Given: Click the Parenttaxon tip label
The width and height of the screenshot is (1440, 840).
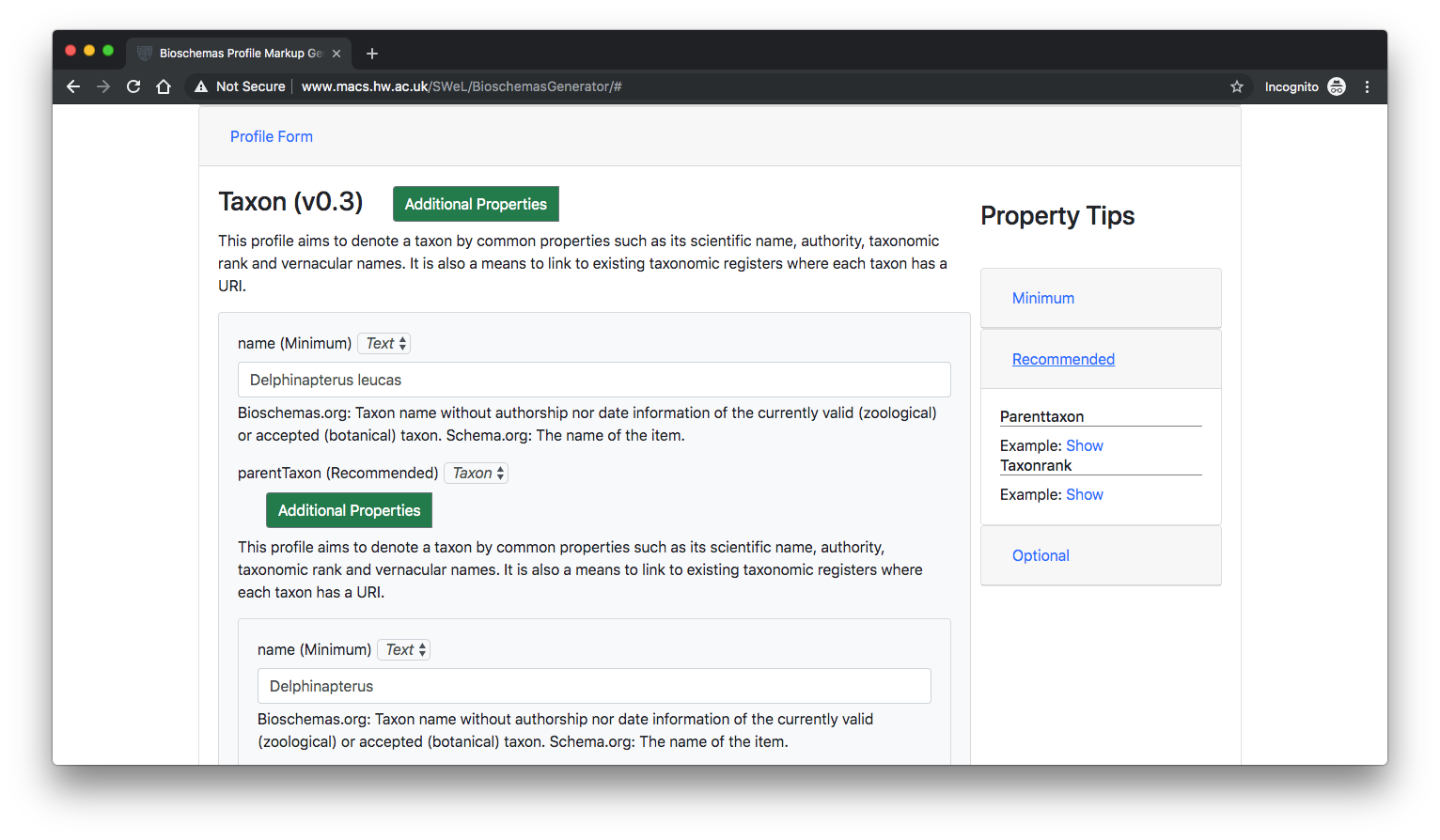Looking at the screenshot, I should 1041,416.
